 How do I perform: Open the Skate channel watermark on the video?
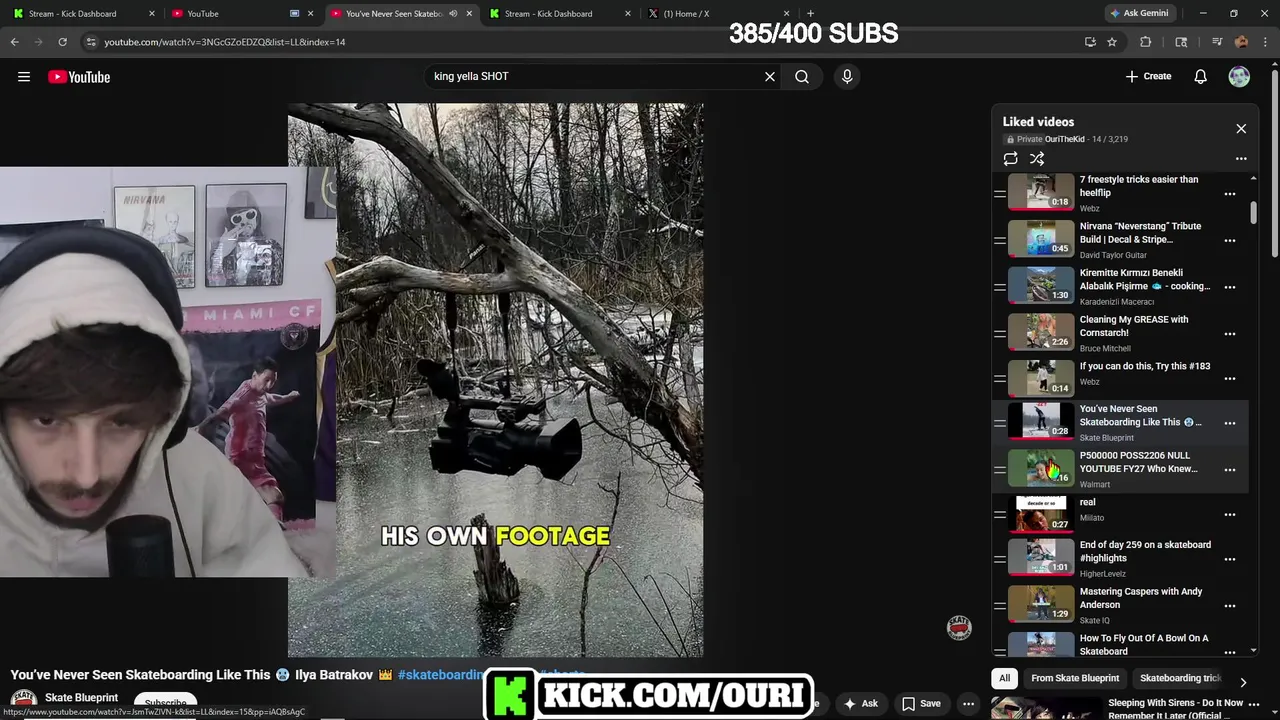(959, 627)
